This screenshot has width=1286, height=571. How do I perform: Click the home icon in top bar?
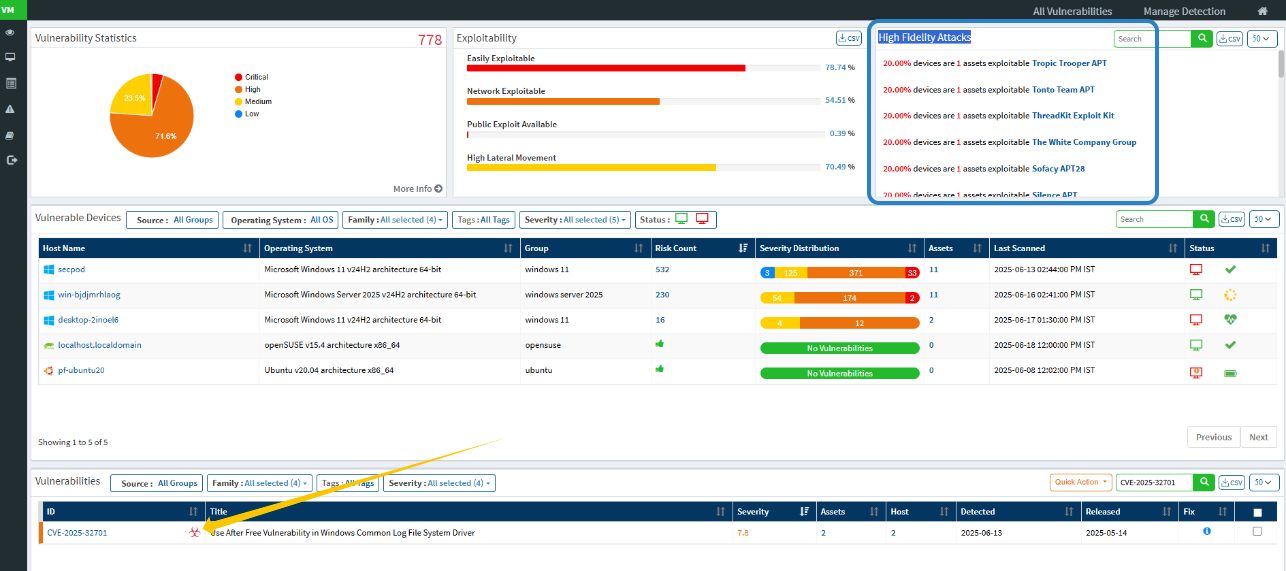(1262, 11)
